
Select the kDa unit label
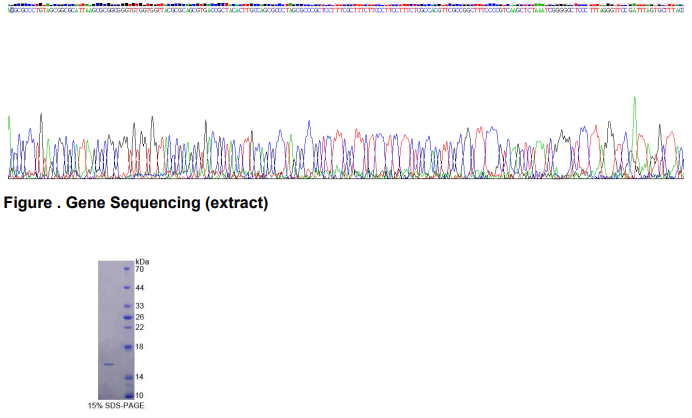pos(141,261)
